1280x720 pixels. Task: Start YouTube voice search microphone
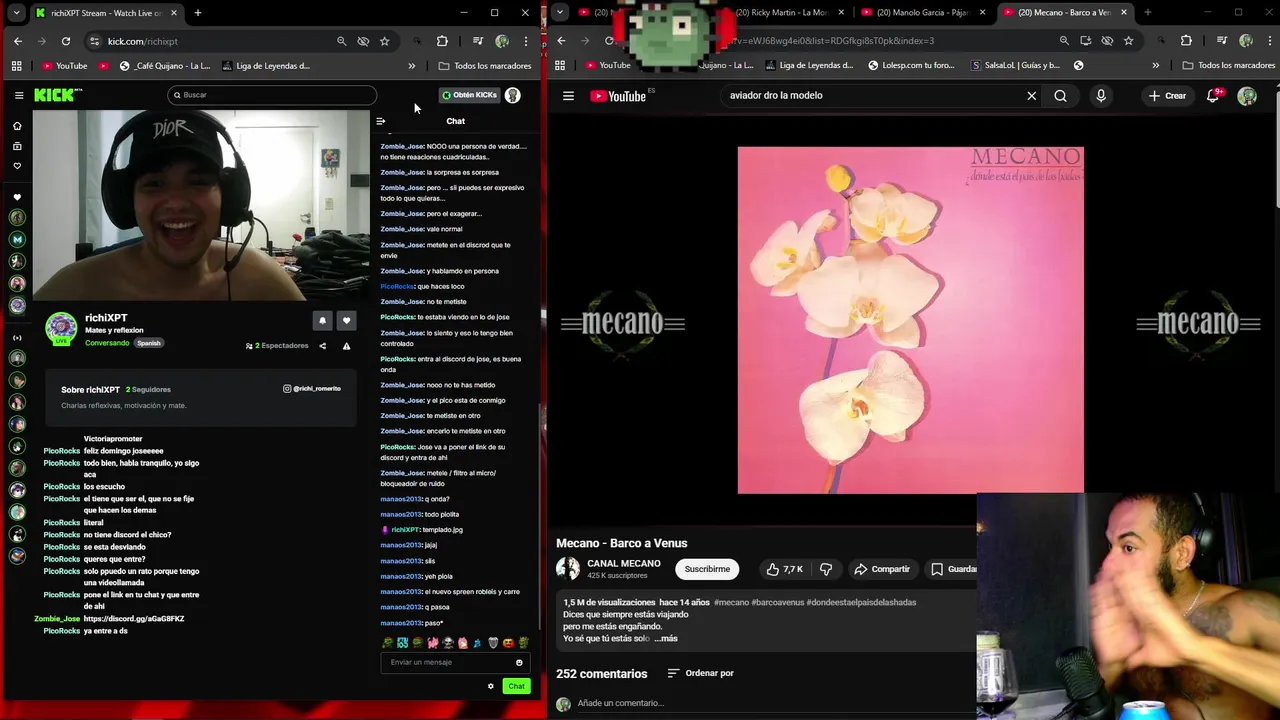1101,96
